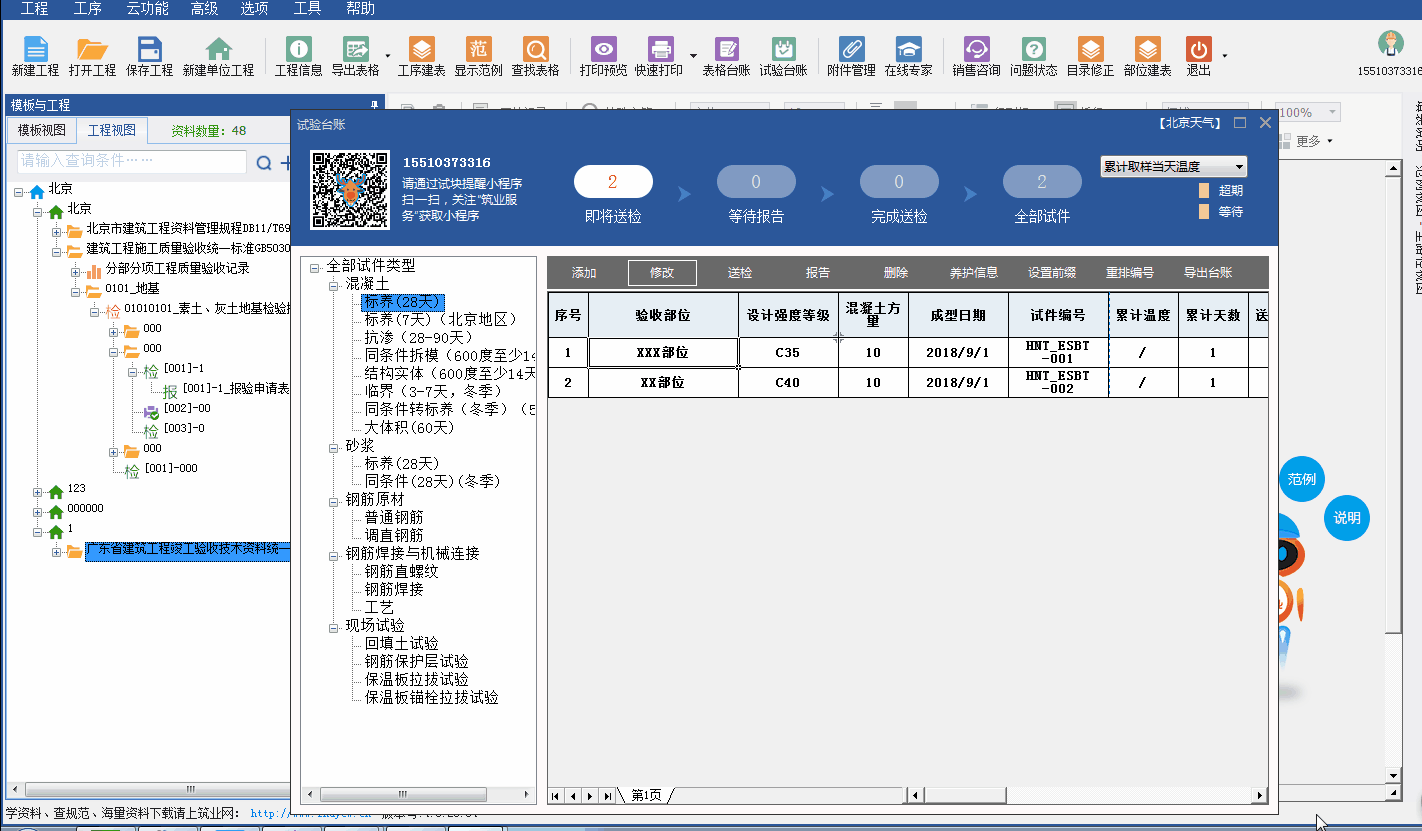Click the 保存工程 save icon

[x=150, y=49]
